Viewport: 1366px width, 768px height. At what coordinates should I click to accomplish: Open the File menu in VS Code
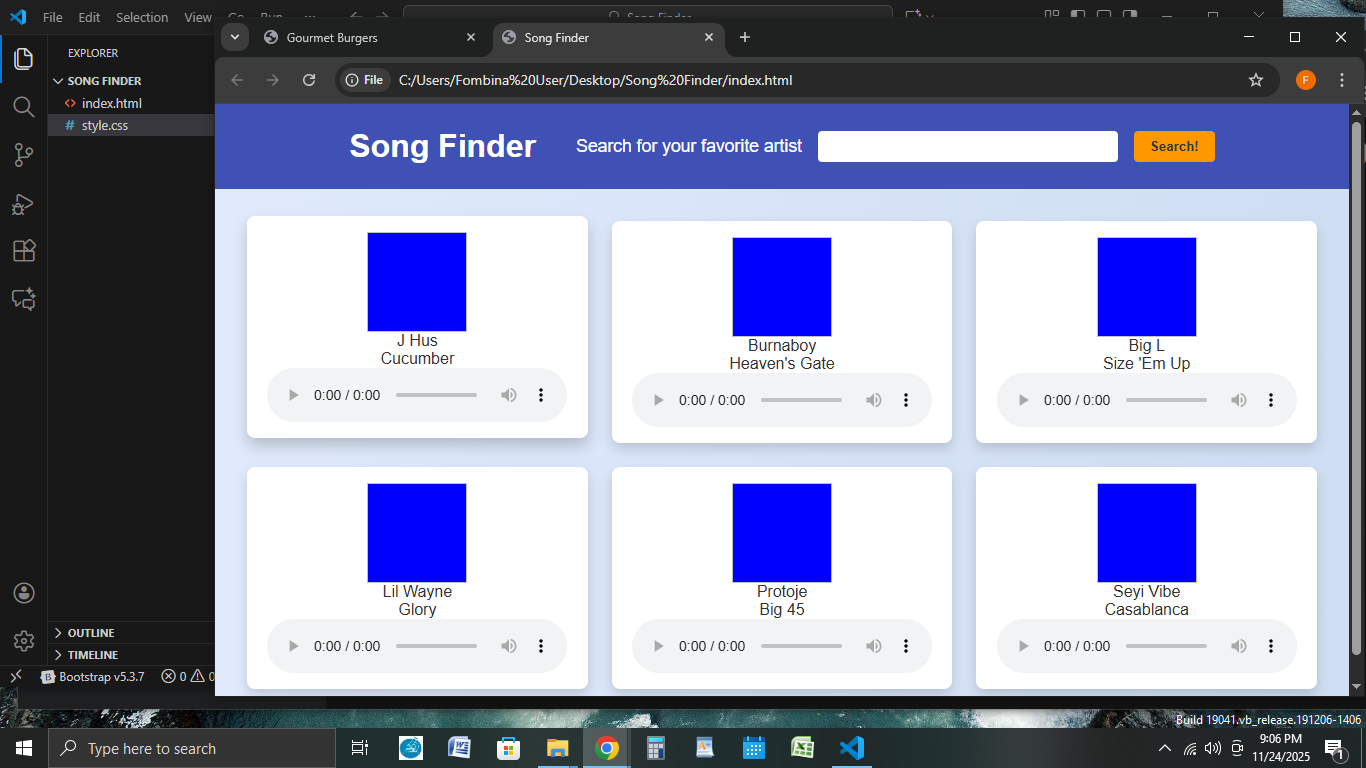52,17
